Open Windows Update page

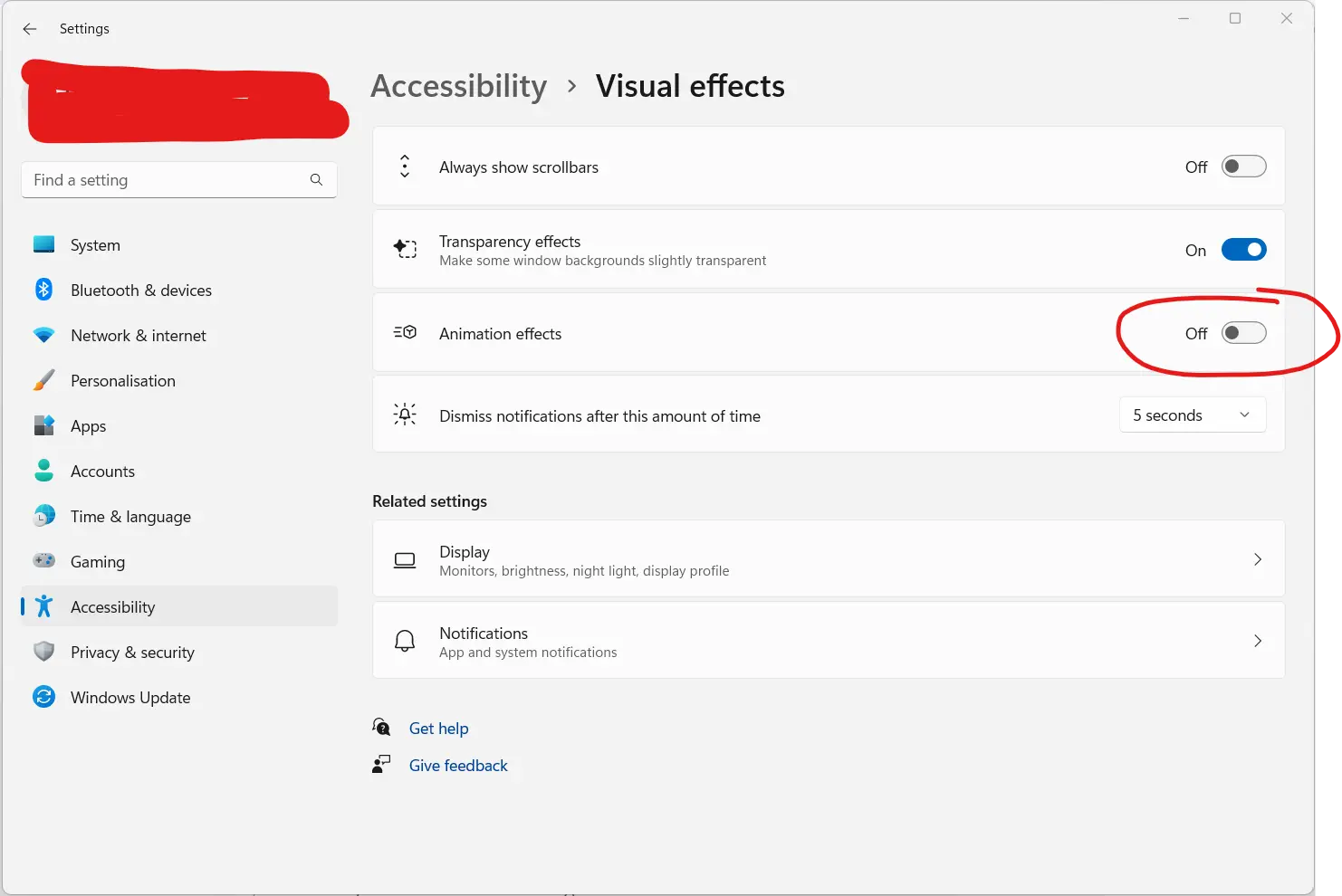click(x=179, y=697)
